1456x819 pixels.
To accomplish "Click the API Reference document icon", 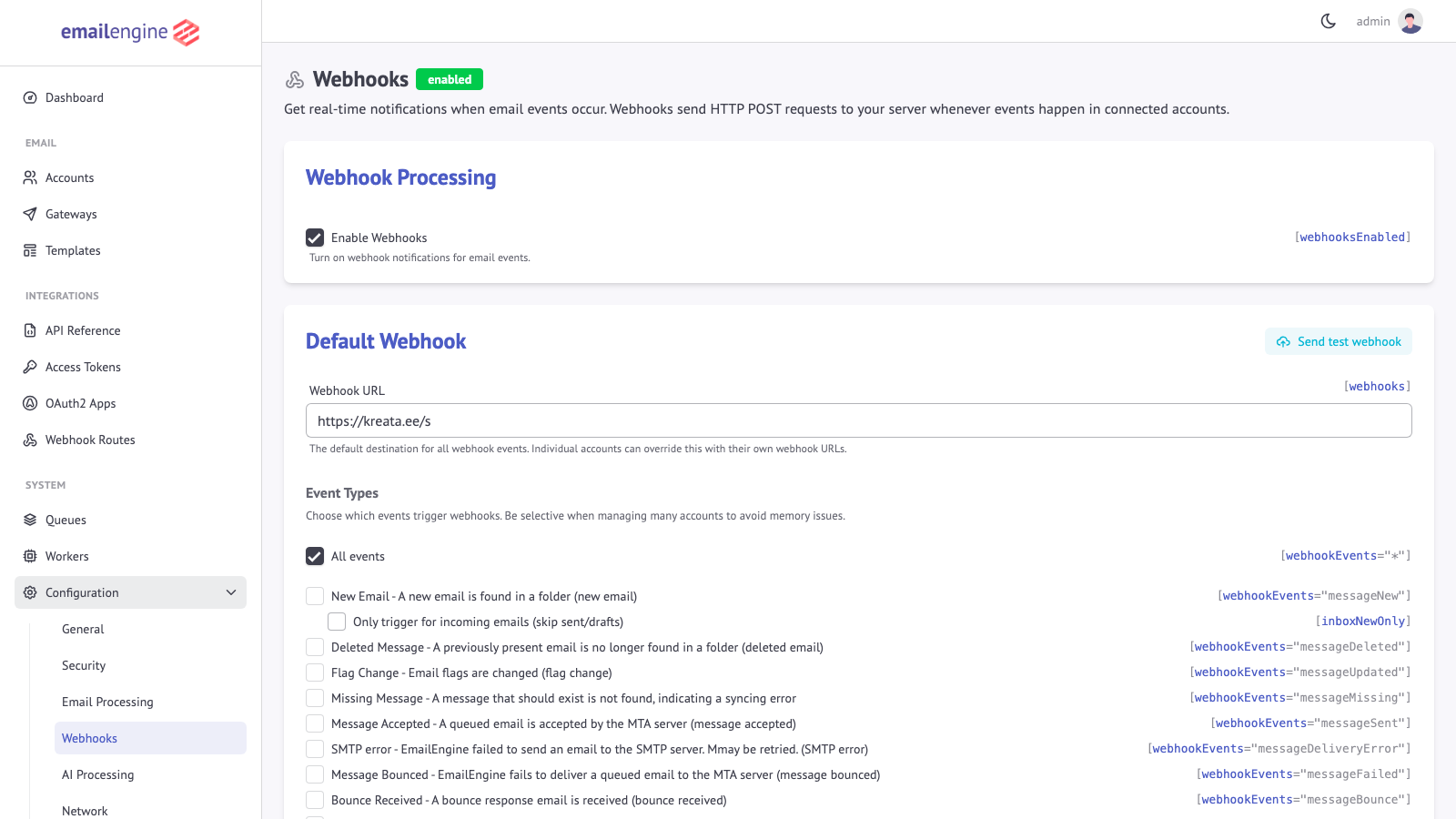I will coord(30,330).
